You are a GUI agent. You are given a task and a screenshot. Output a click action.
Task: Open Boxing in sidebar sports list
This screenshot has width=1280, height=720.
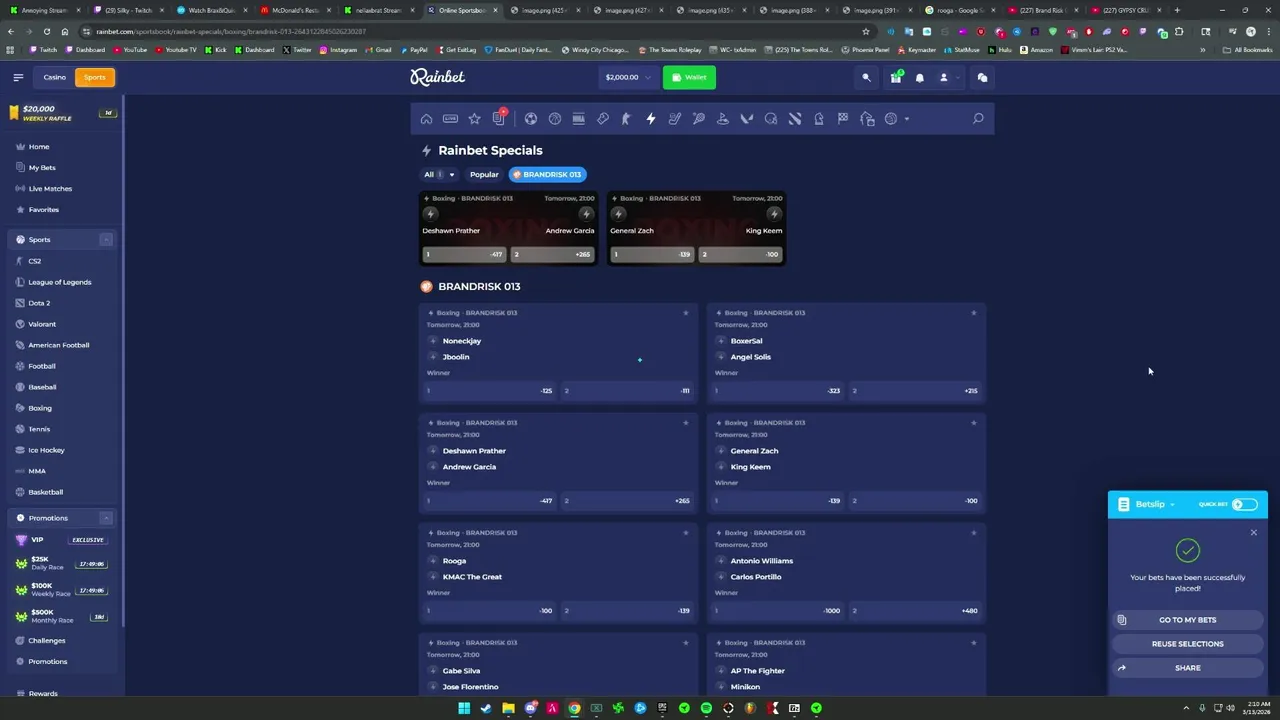click(40, 408)
